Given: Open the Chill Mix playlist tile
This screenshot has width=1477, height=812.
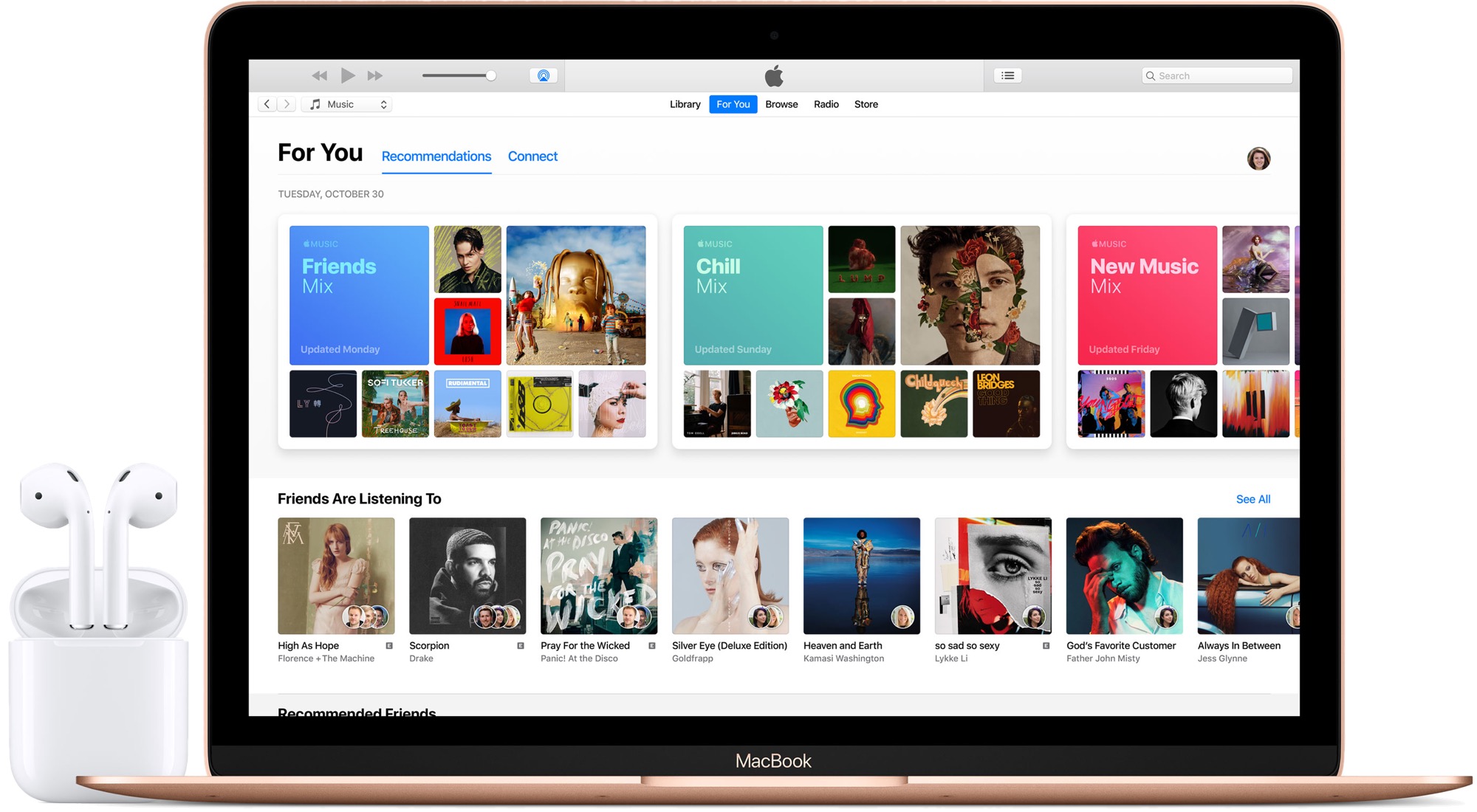Looking at the screenshot, I should pyautogui.click(x=753, y=295).
